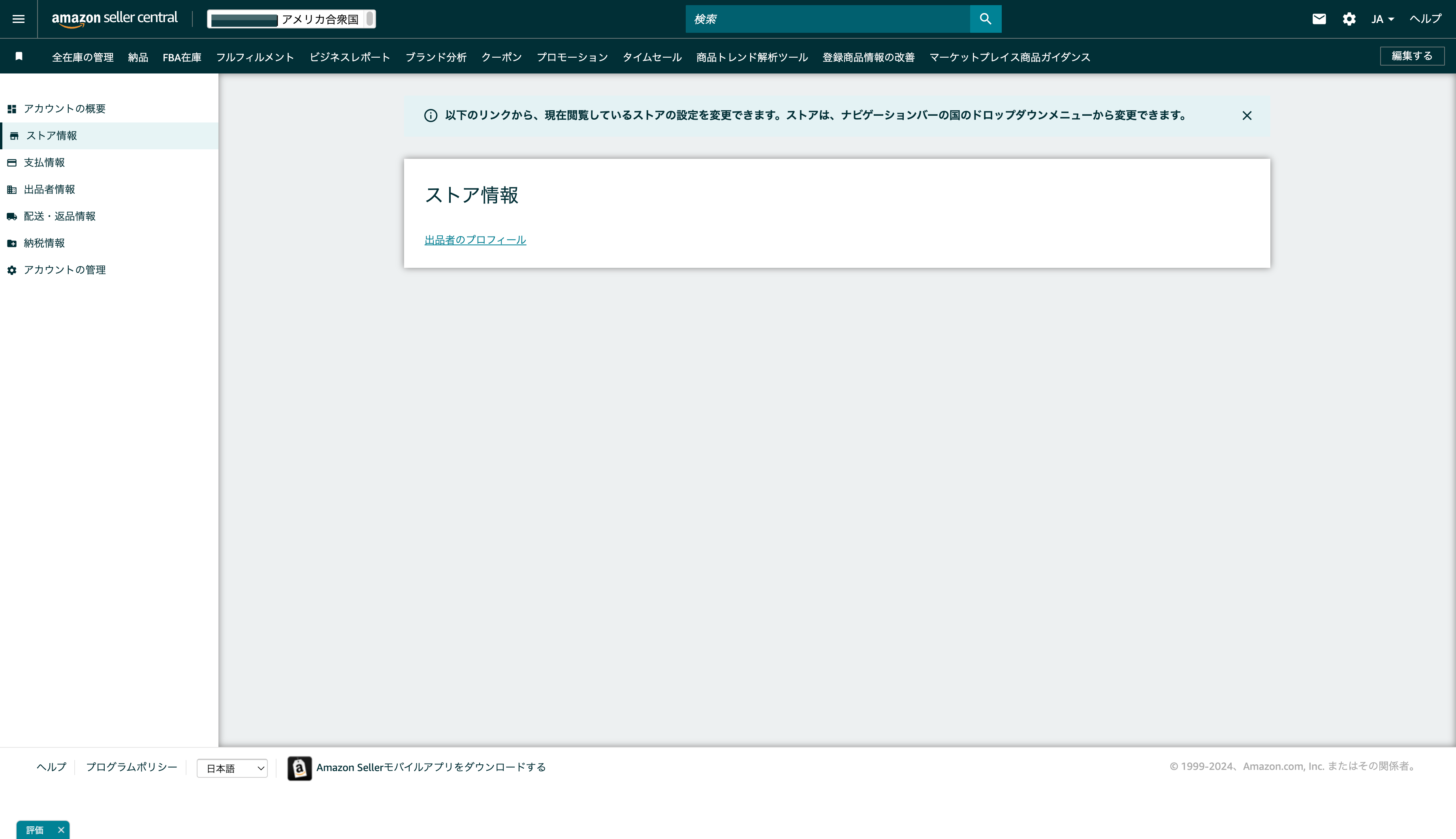Open ビジネスレポート menu item
Screen dimensions: 1456x839
[x=350, y=57]
